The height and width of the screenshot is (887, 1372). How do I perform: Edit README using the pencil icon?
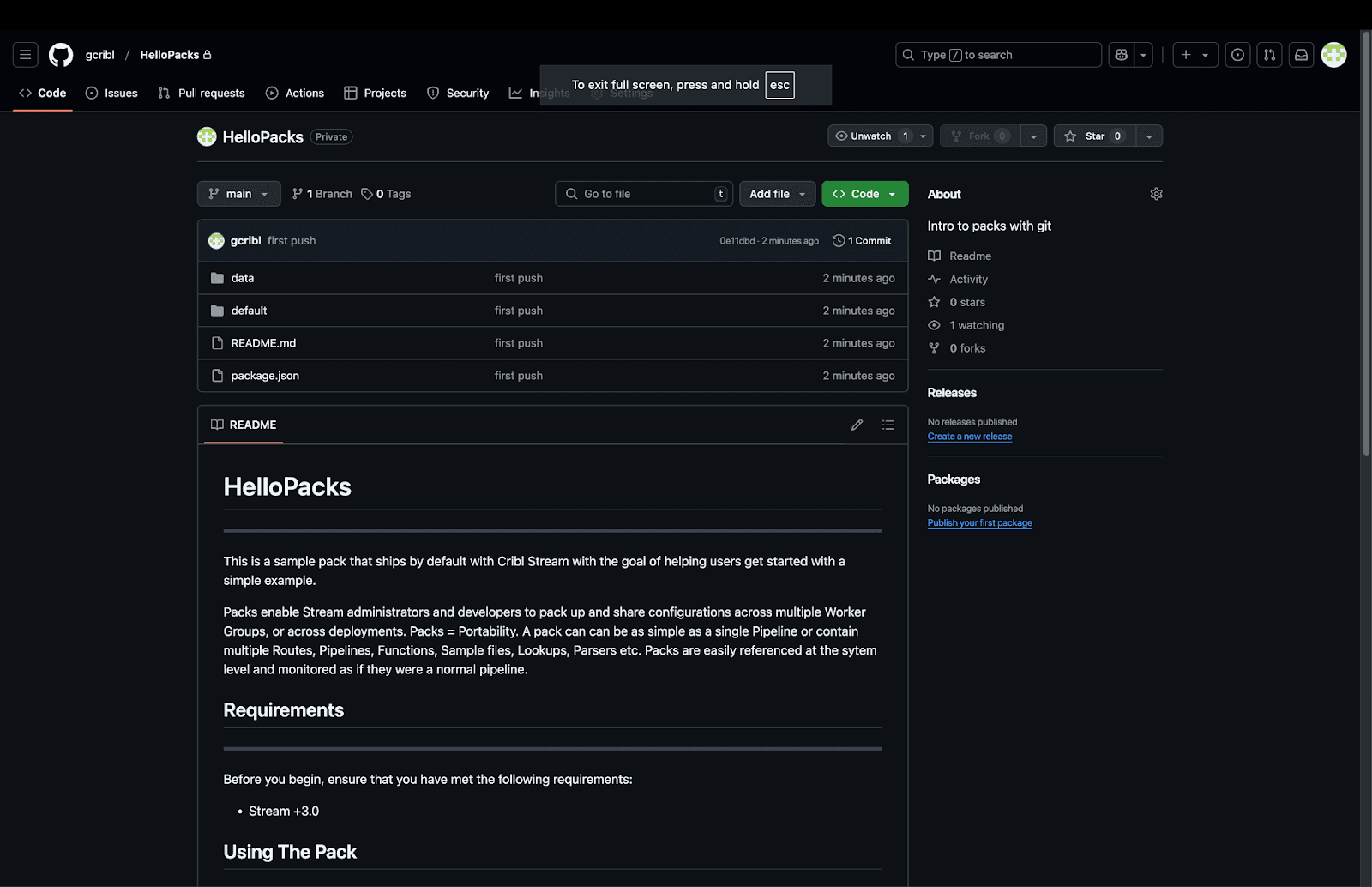tap(857, 425)
